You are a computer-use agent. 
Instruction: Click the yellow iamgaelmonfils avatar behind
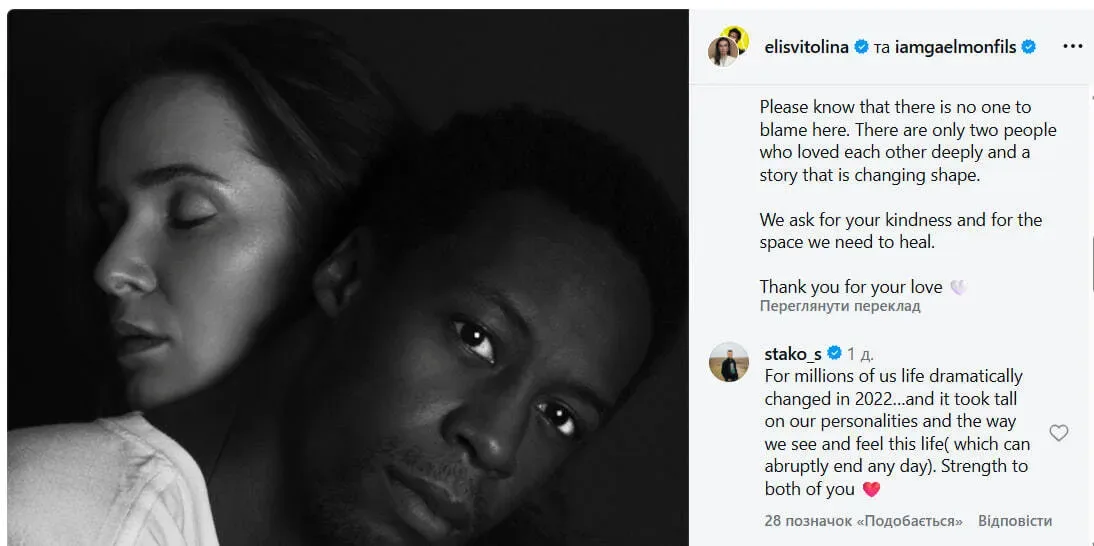click(737, 36)
